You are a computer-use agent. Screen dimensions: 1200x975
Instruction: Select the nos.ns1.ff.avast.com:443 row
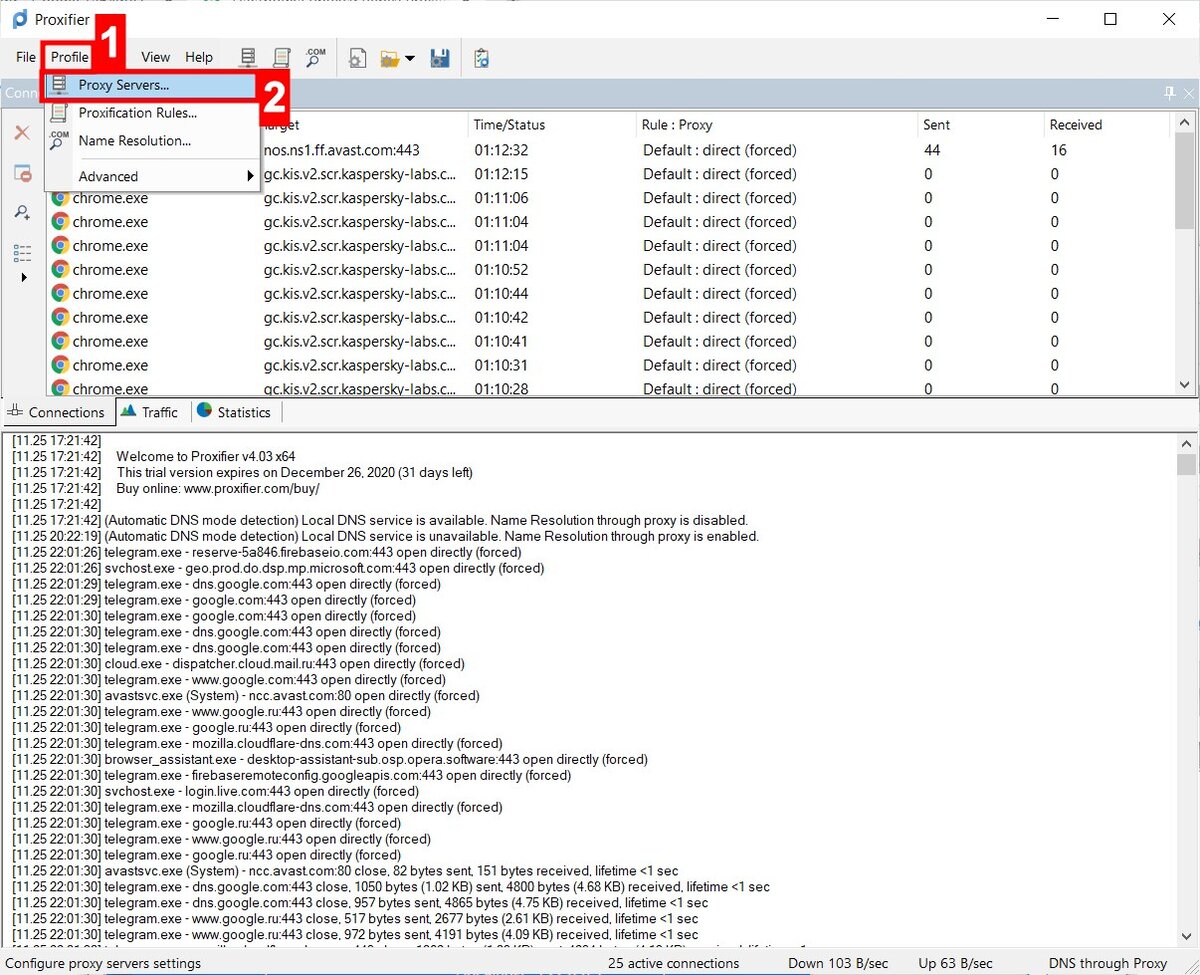[x=608, y=150]
